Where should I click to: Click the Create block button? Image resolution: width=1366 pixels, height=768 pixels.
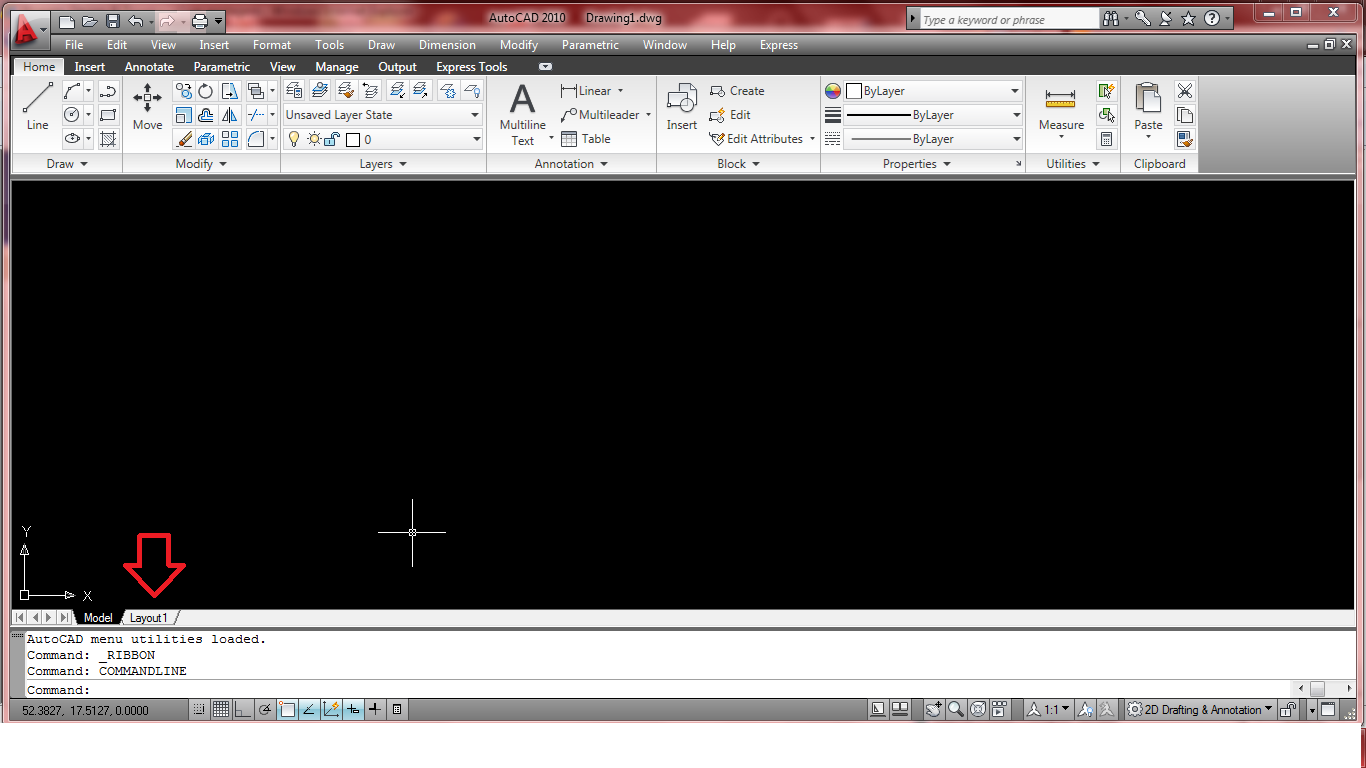[737, 90]
